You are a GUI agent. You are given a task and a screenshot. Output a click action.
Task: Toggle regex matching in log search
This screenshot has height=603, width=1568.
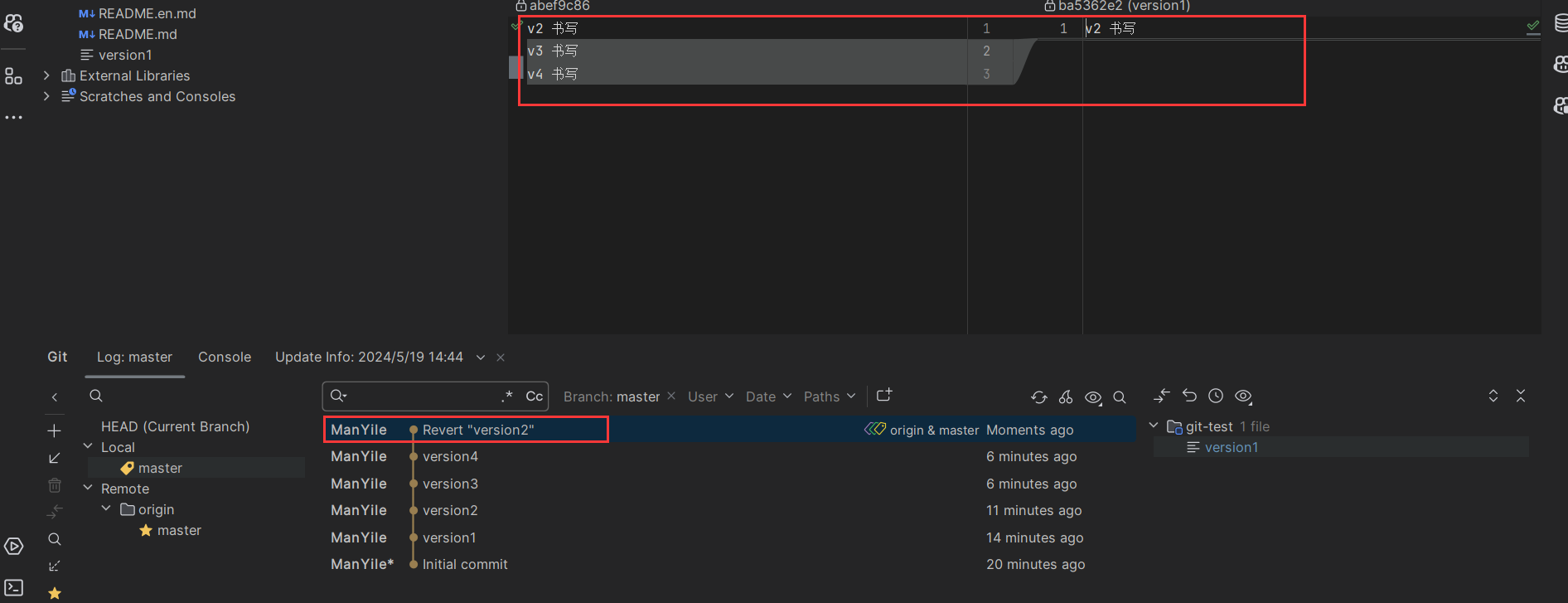coord(507,396)
